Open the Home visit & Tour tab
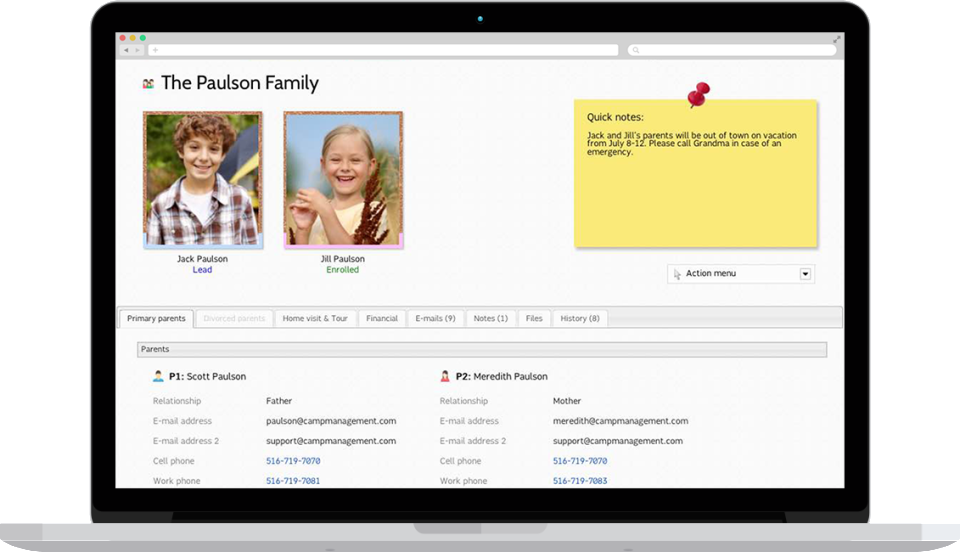This screenshot has height=552, width=960. [x=315, y=318]
